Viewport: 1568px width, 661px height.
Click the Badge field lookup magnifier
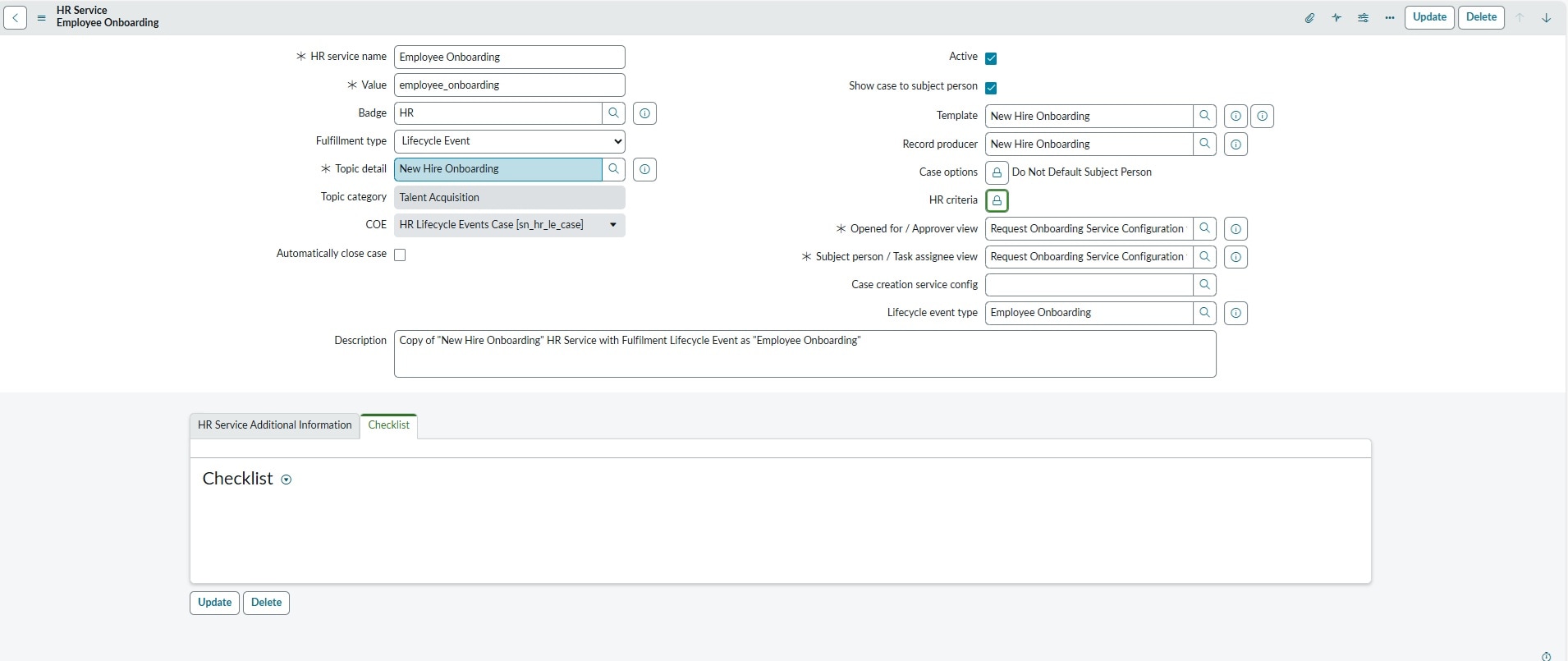pos(613,113)
